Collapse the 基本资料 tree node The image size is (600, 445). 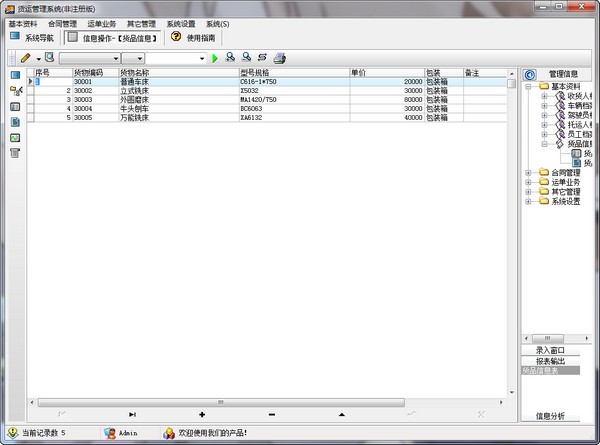pos(528,87)
